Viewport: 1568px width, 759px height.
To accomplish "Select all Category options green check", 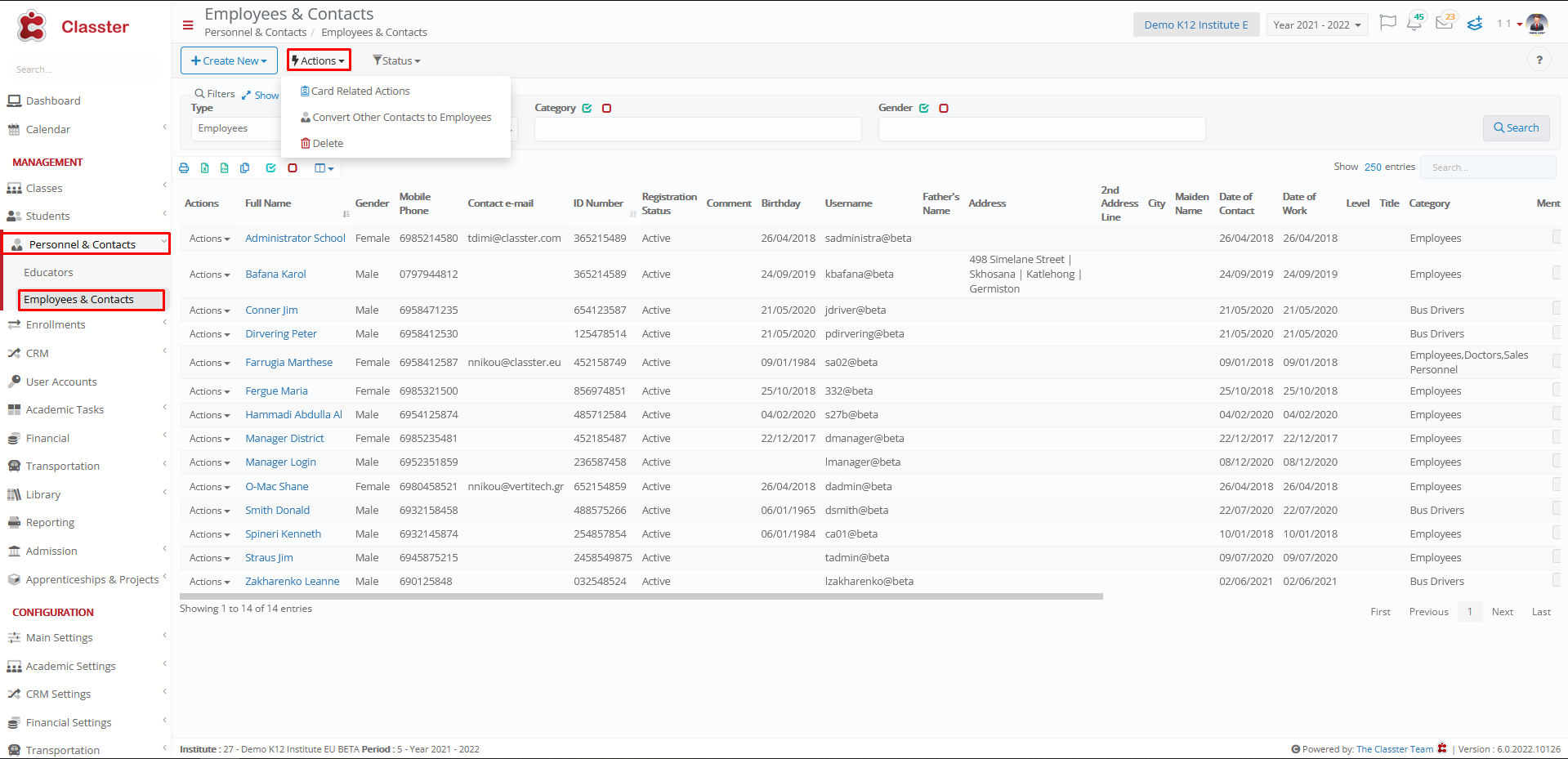I will pos(587,108).
